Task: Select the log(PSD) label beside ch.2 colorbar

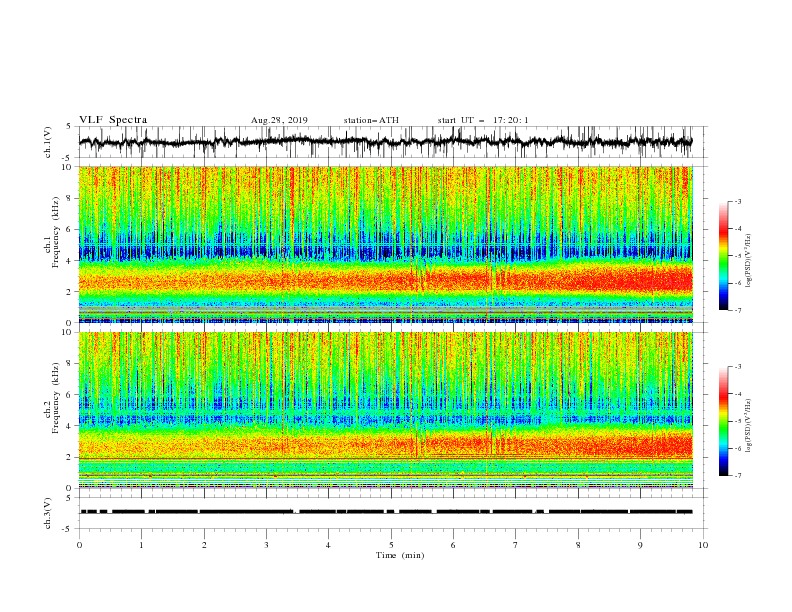Action: 749,426
